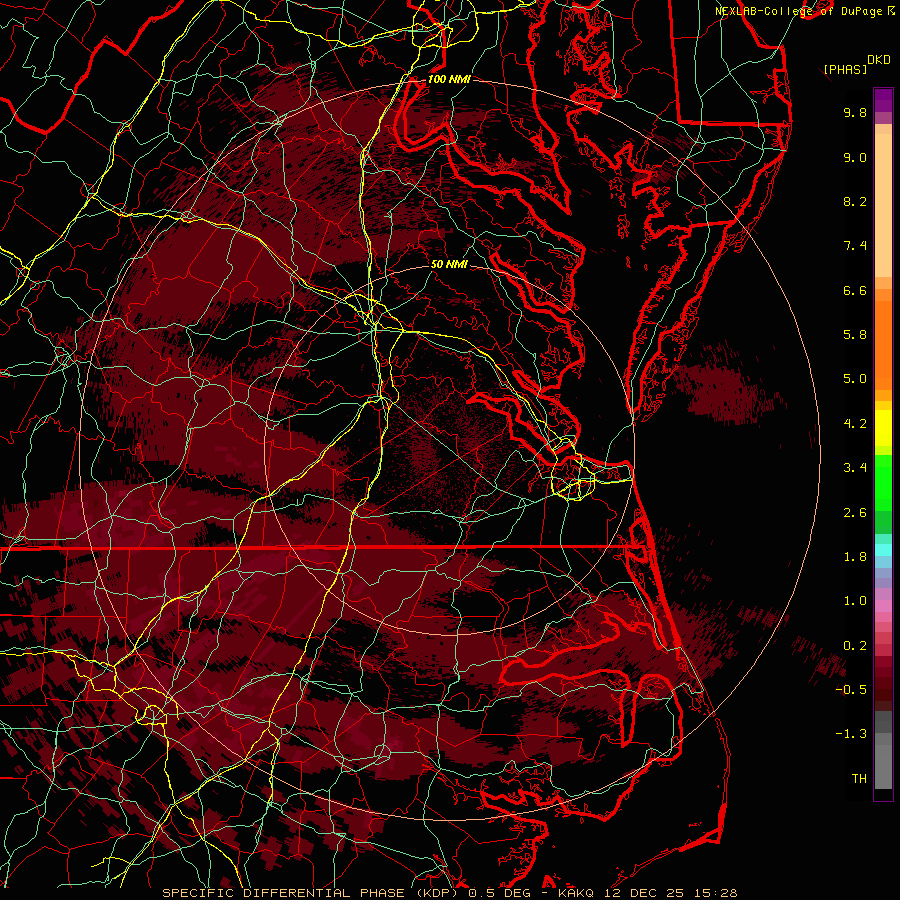
Task: Click the 4.2 value on the color scale
Action: [x=855, y=424]
